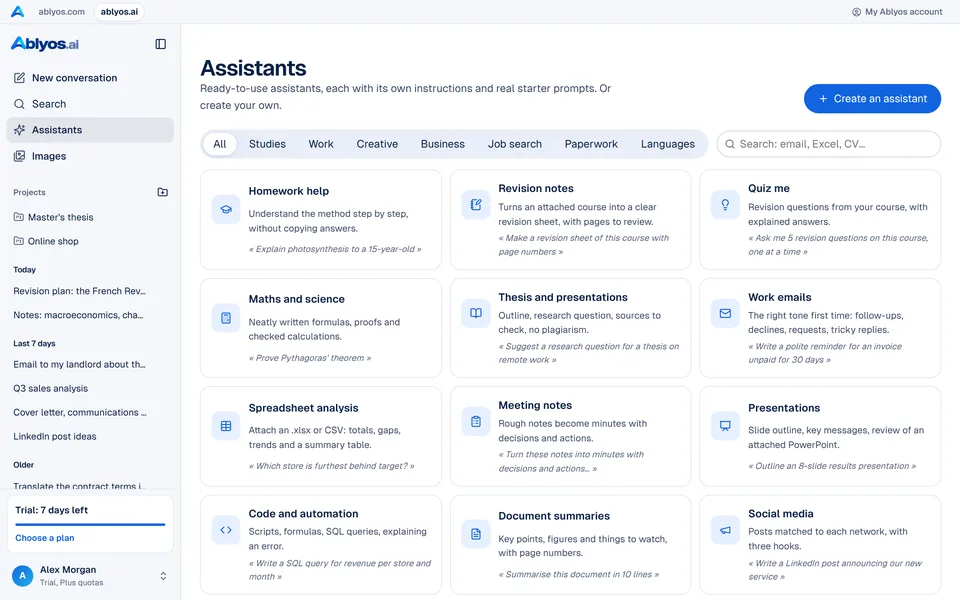Screen dimensions: 960x600
Task: Click the Thesis and presentations book icon
Action: 476,313
